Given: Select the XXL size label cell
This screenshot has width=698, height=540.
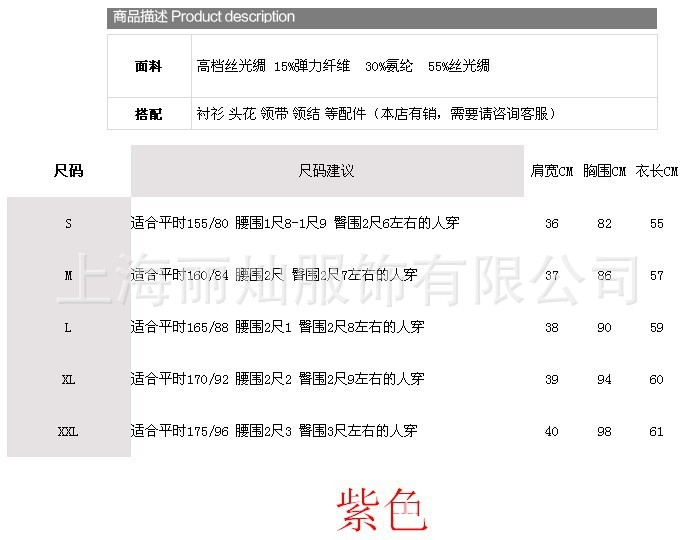Looking at the screenshot, I should click(x=68, y=432).
